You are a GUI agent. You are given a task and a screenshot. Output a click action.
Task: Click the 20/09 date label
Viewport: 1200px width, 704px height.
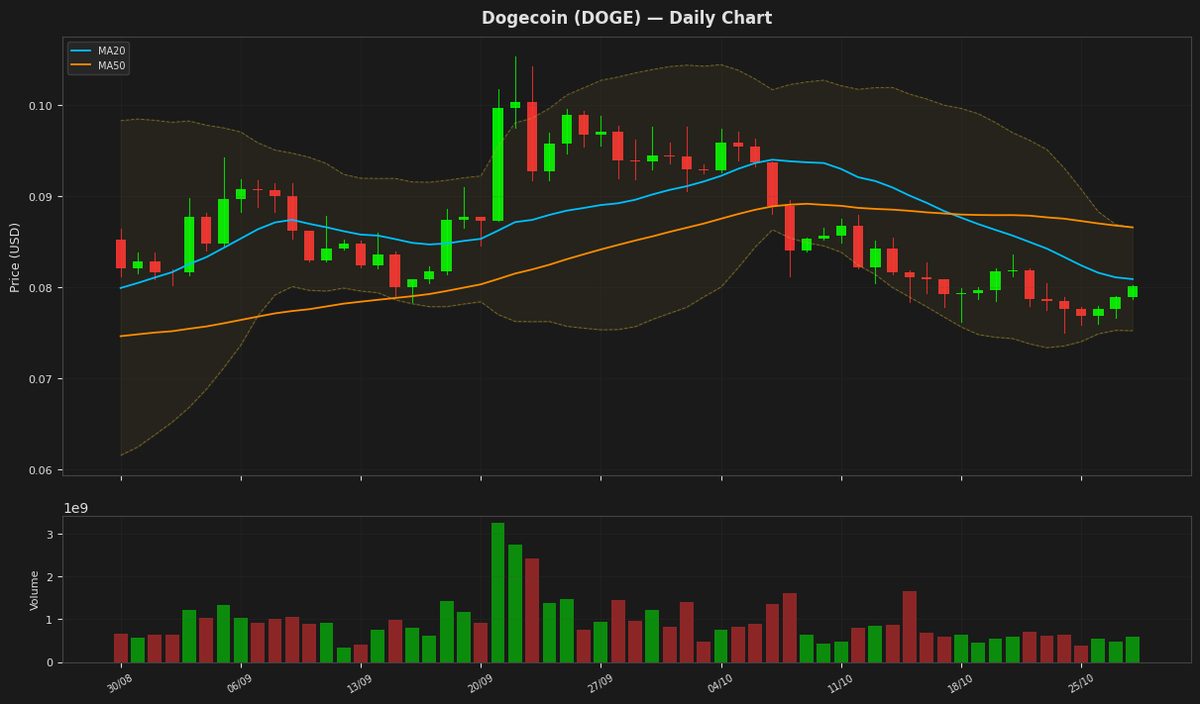click(479, 683)
